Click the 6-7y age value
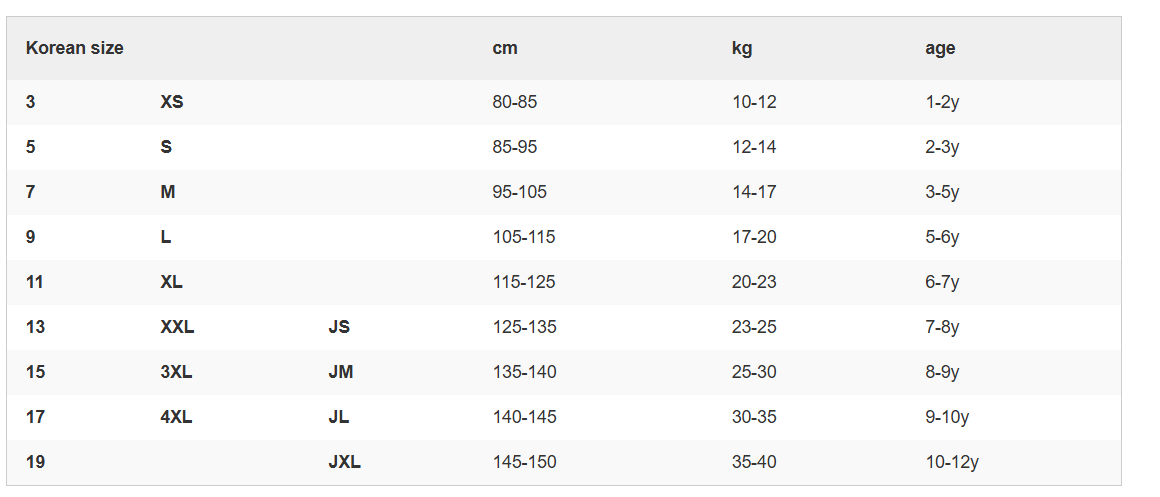This screenshot has height=497, width=1160. [942, 282]
